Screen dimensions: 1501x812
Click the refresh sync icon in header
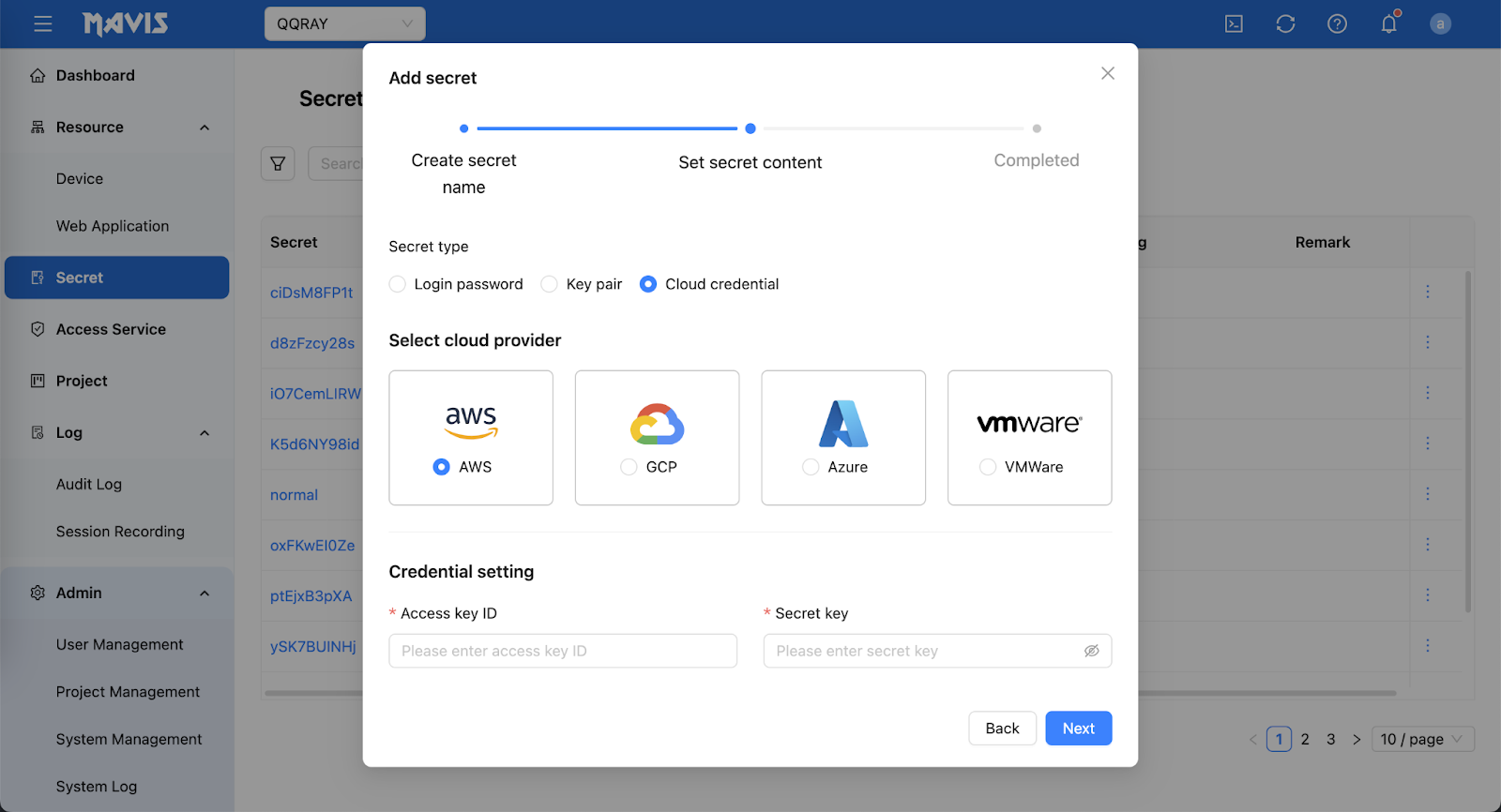click(1286, 24)
